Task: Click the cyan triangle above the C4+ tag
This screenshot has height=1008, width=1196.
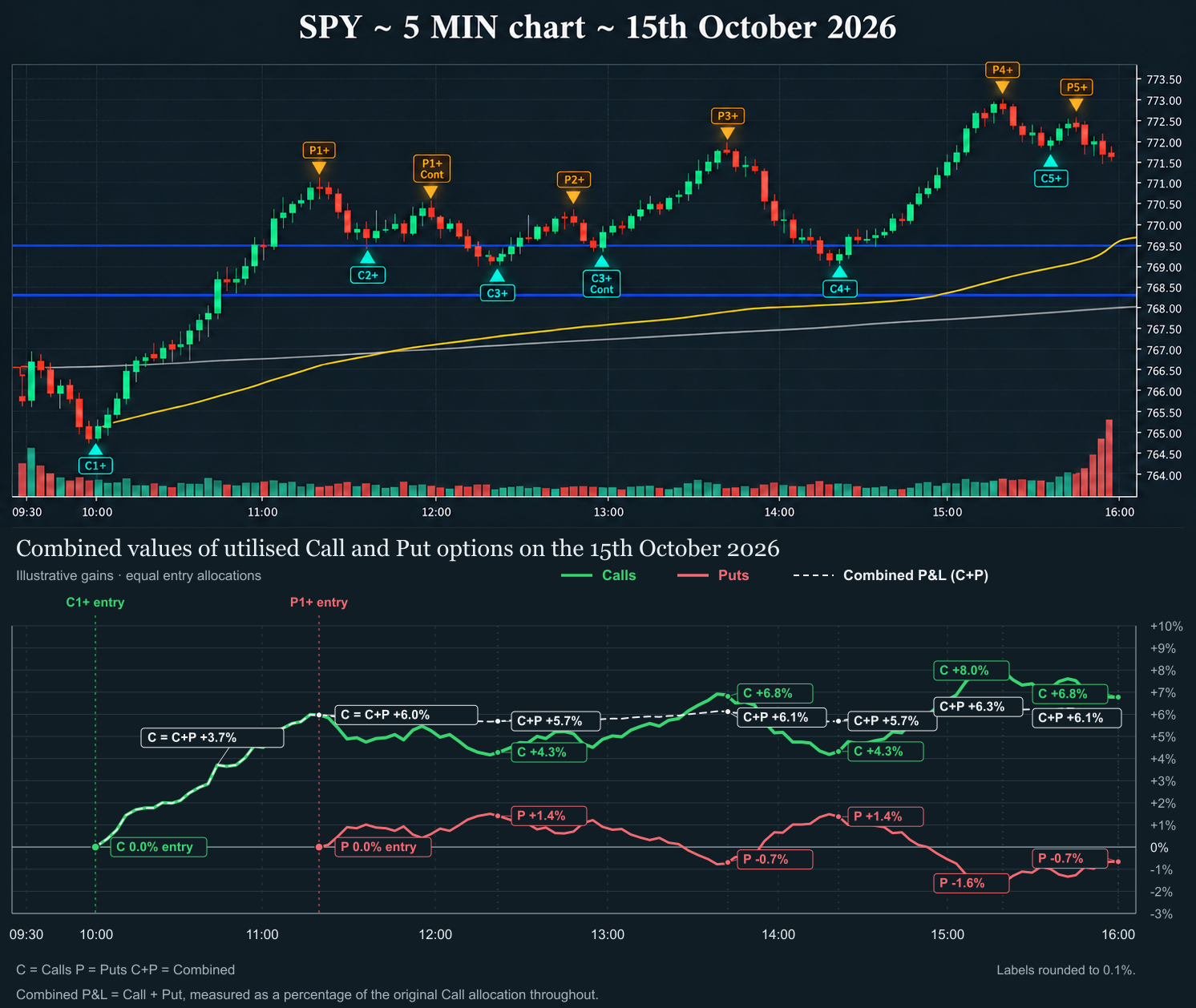Action: click(x=839, y=272)
